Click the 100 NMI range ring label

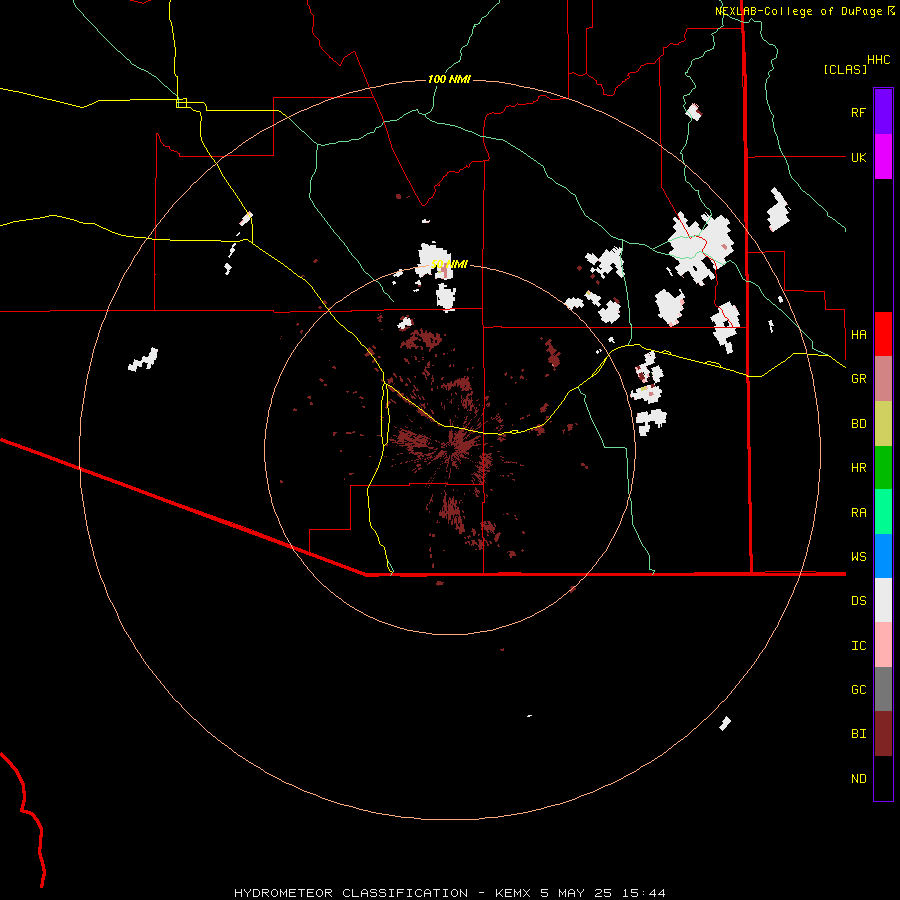pyautogui.click(x=449, y=79)
